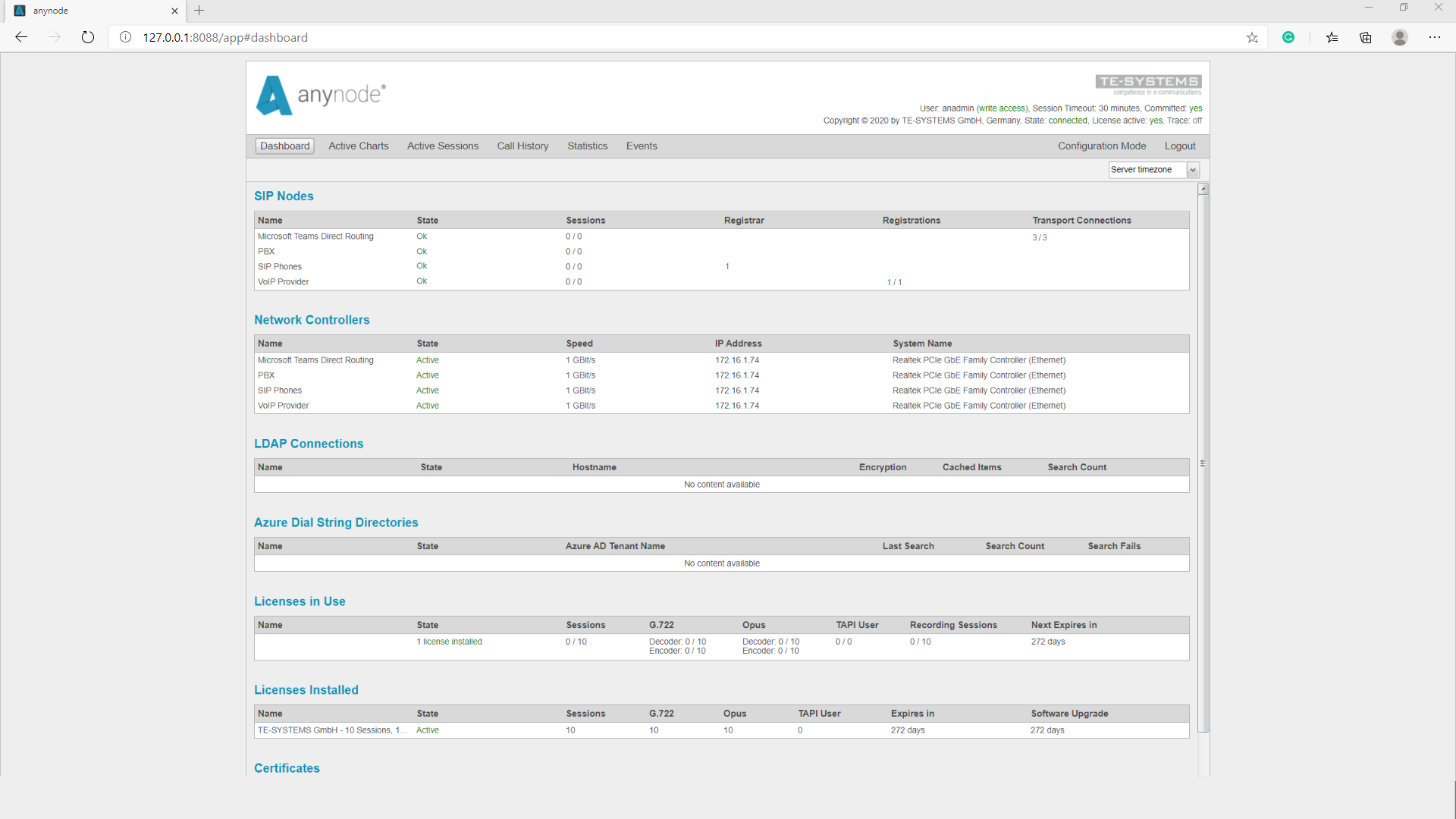The height and width of the screenshot is (819, 1456).
Task: Click VoIP Provider row in SIP Nodes
Action: [721, 282]
